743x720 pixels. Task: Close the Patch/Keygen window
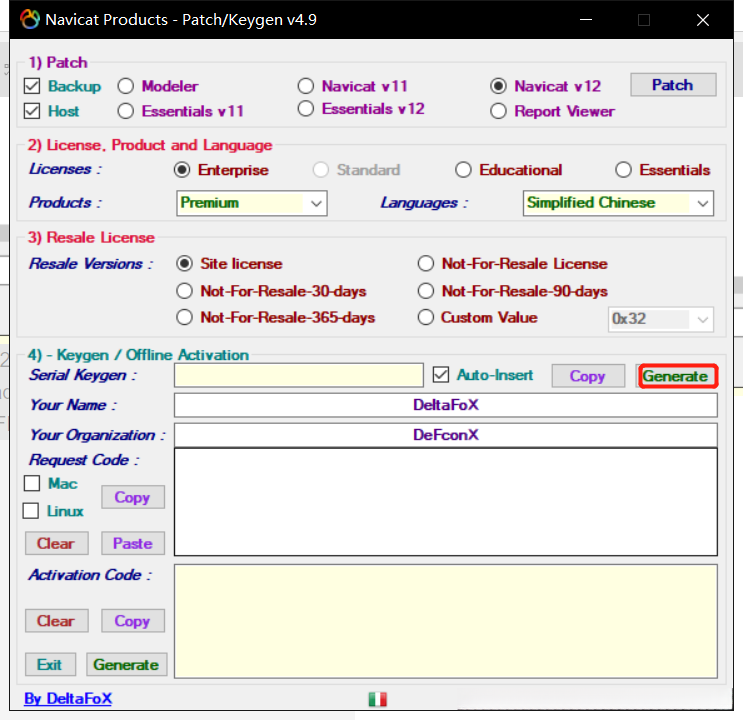point(703,20)
